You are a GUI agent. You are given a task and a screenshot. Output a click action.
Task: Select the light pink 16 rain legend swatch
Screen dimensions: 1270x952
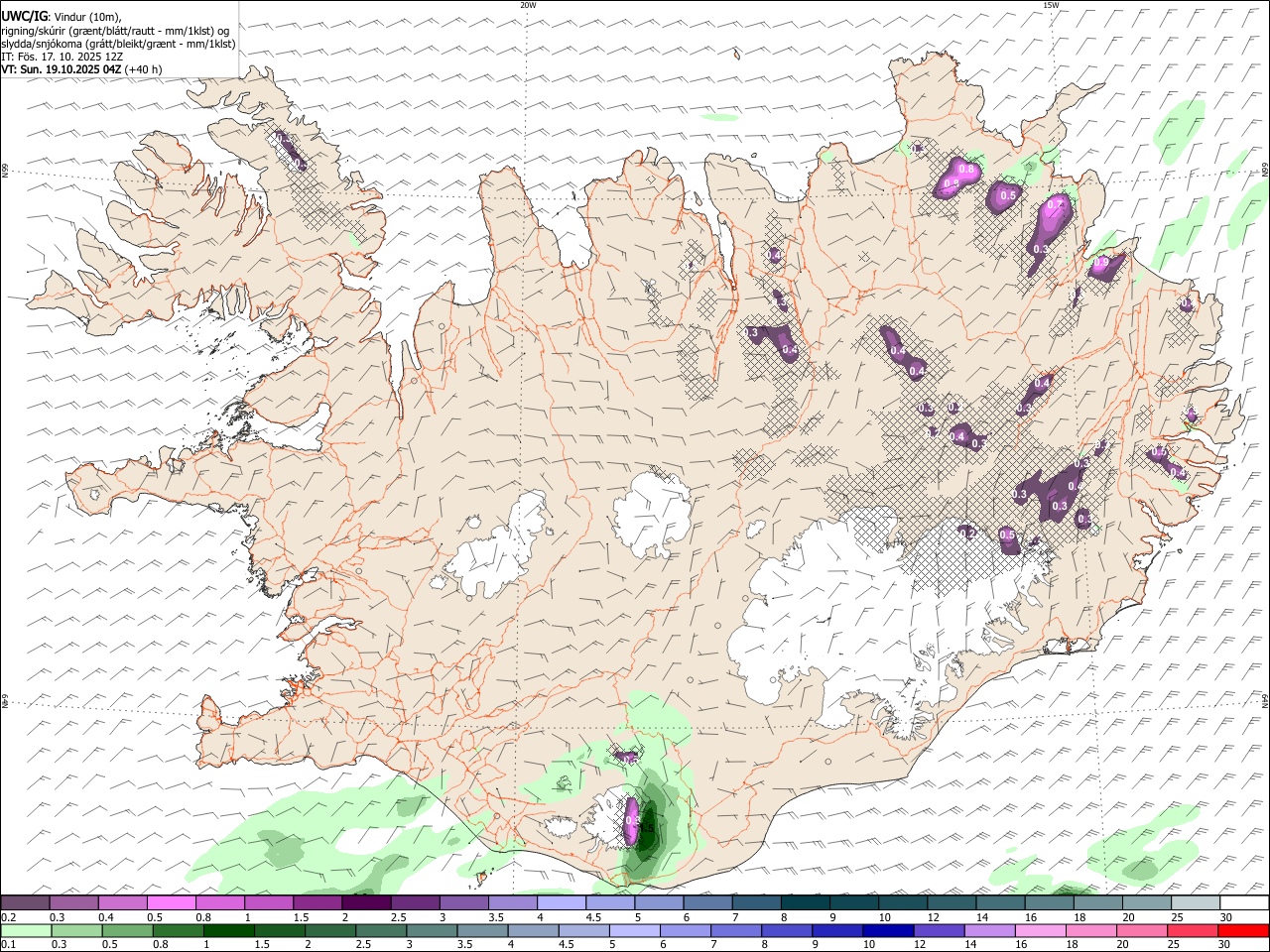tap(1041, 930)
